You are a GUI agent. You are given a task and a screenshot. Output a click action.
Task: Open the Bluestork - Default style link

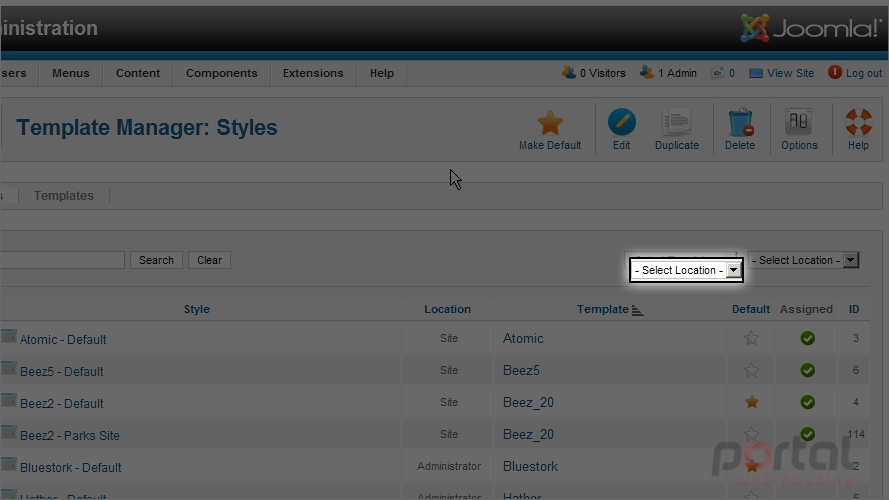pyautogui.click(x=71, y=468)
